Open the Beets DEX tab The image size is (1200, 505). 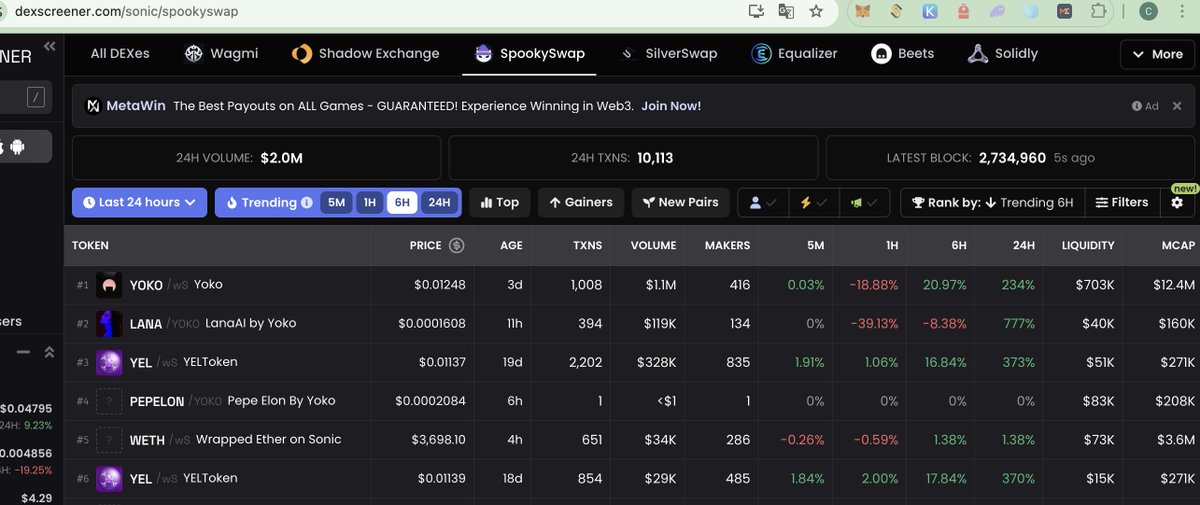point(903,53)
